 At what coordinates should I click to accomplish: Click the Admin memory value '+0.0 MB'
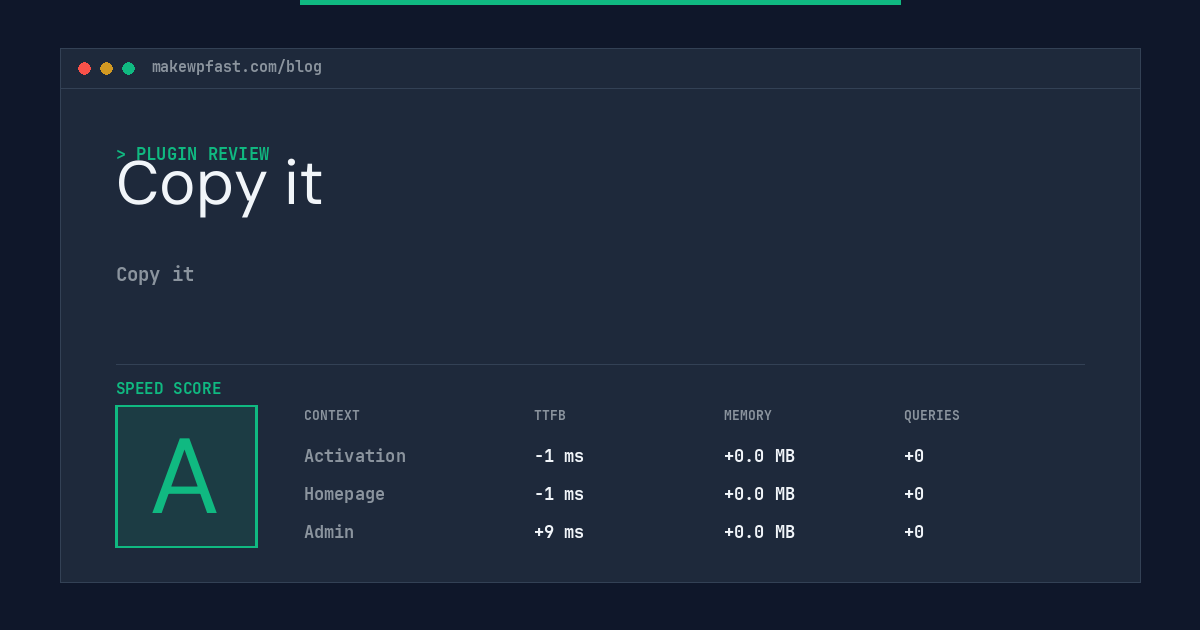(759, 532)
